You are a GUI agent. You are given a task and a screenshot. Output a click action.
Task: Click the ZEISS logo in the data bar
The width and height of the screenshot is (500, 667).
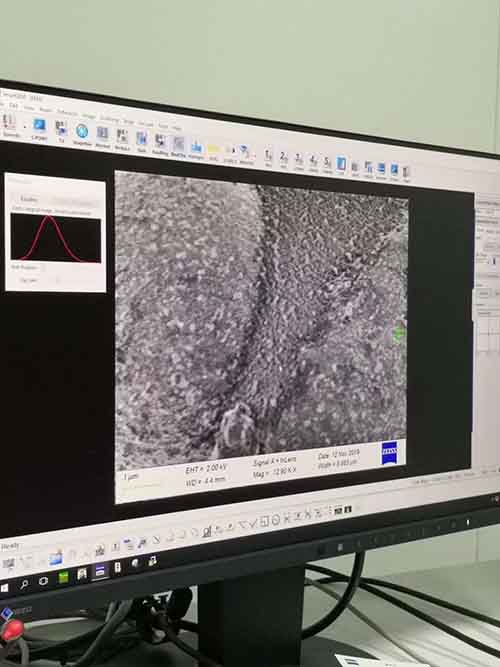(x=389, y=453)
